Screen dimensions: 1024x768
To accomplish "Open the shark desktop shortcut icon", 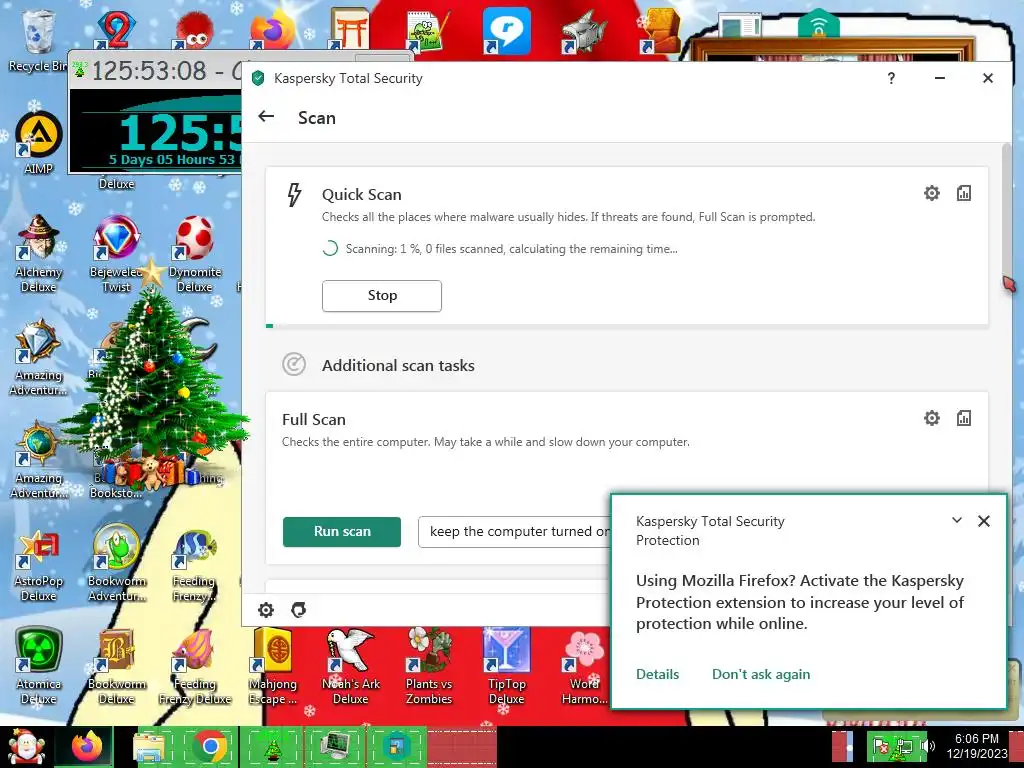I will click(x=584, y=31).
